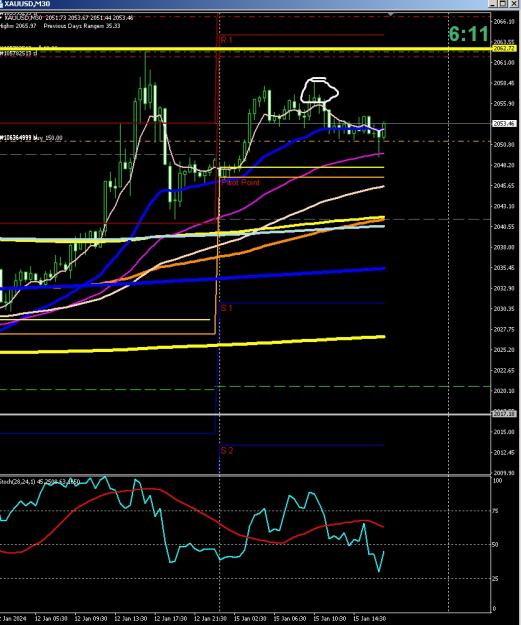Minimize the XAUUSD chart window
The height and width of the screenshot is (625, 521).
[493, 4]
